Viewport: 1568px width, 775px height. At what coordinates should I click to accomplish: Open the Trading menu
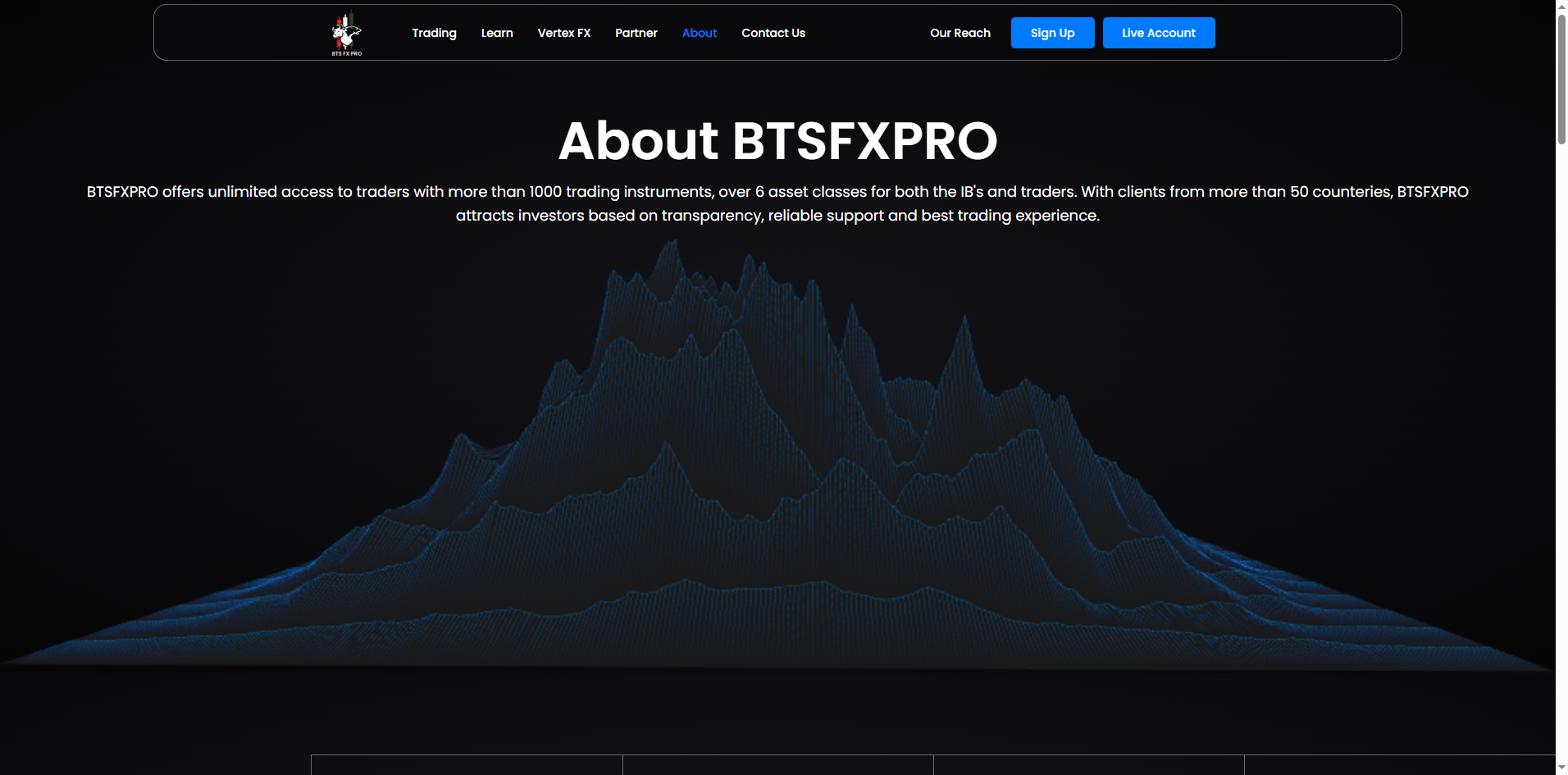pyautogui.click(x=434, y=33)
